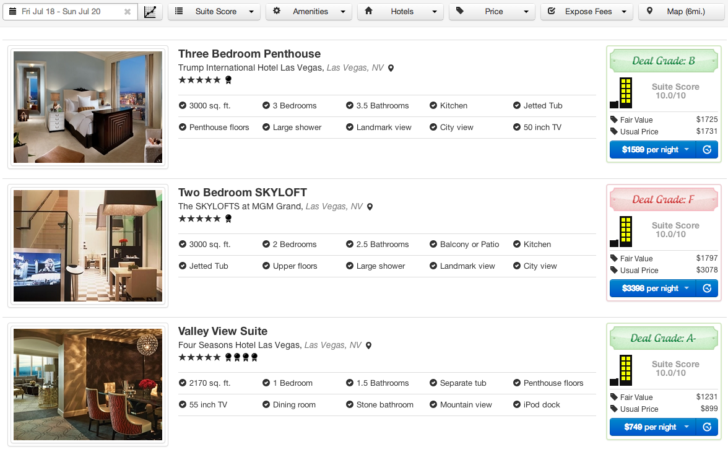Image resolution: width=728 pixels, height=452 pixels.
Task: Click the check icon beside iPod dock
Action: click(x=517, y=405)
